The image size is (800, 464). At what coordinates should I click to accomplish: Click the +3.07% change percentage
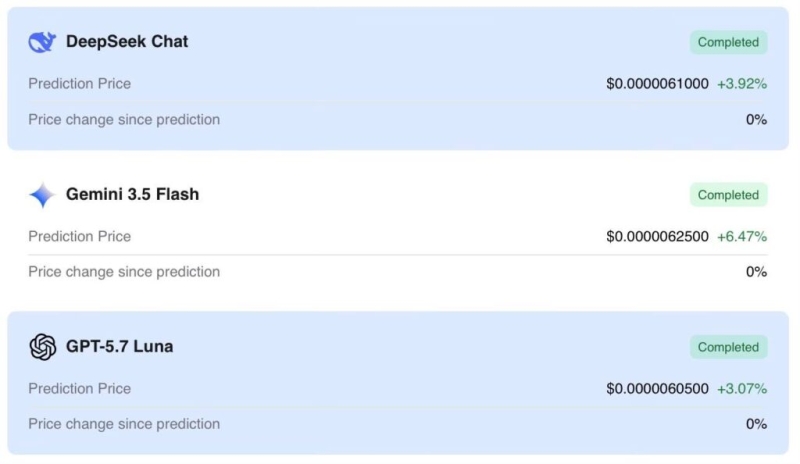pos(742,388)
